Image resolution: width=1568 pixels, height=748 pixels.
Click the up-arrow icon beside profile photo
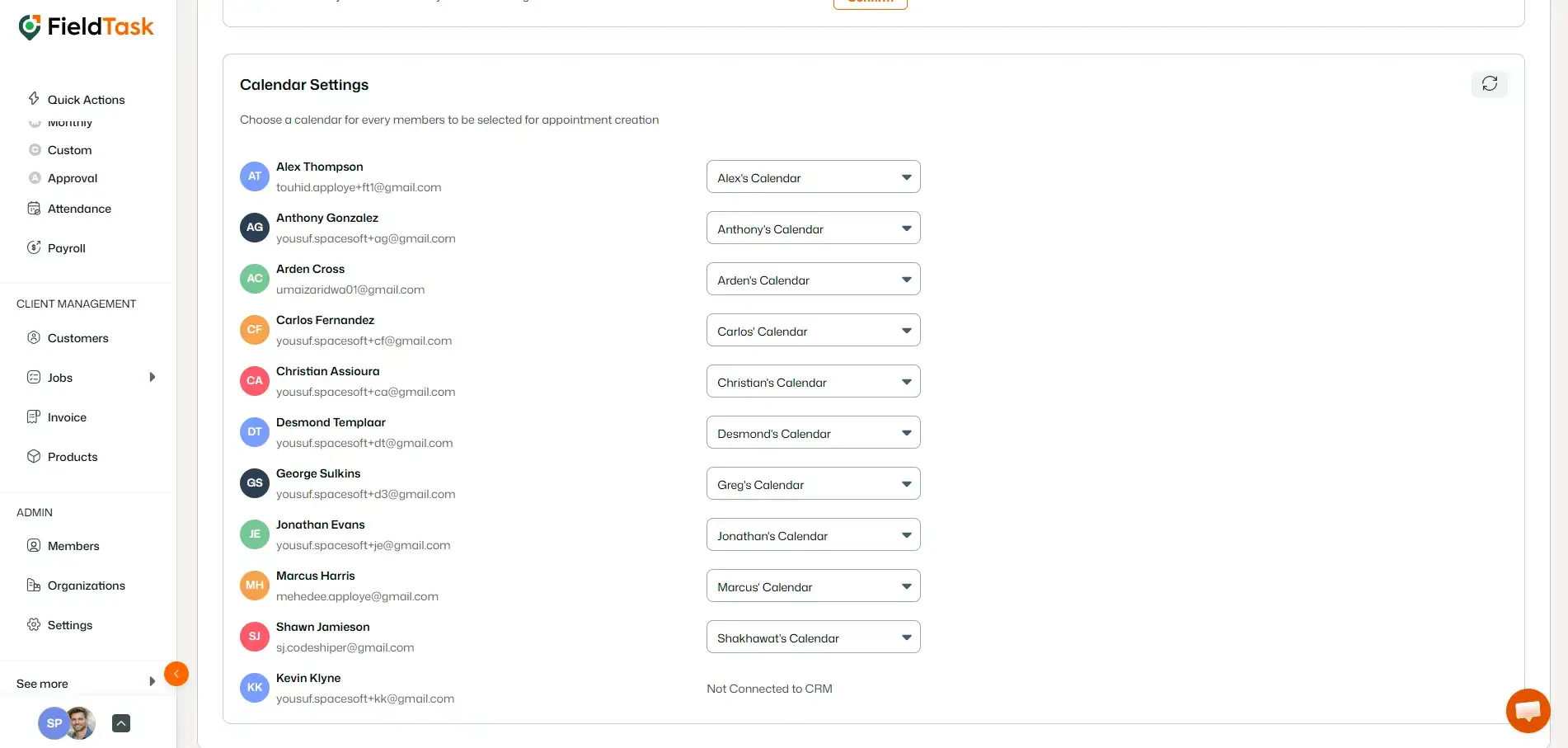(121, 723)
